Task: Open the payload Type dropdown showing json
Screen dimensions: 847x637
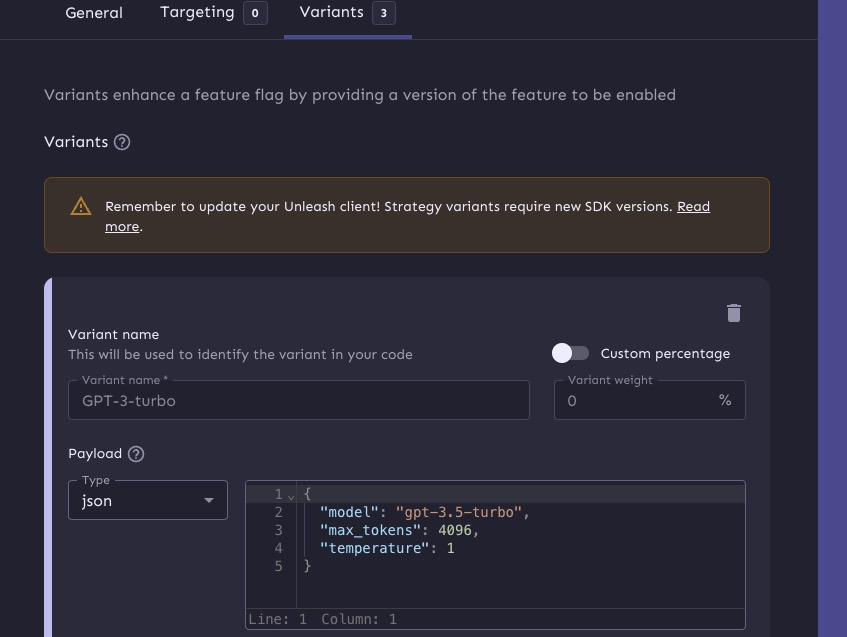Action: [147, 501]
